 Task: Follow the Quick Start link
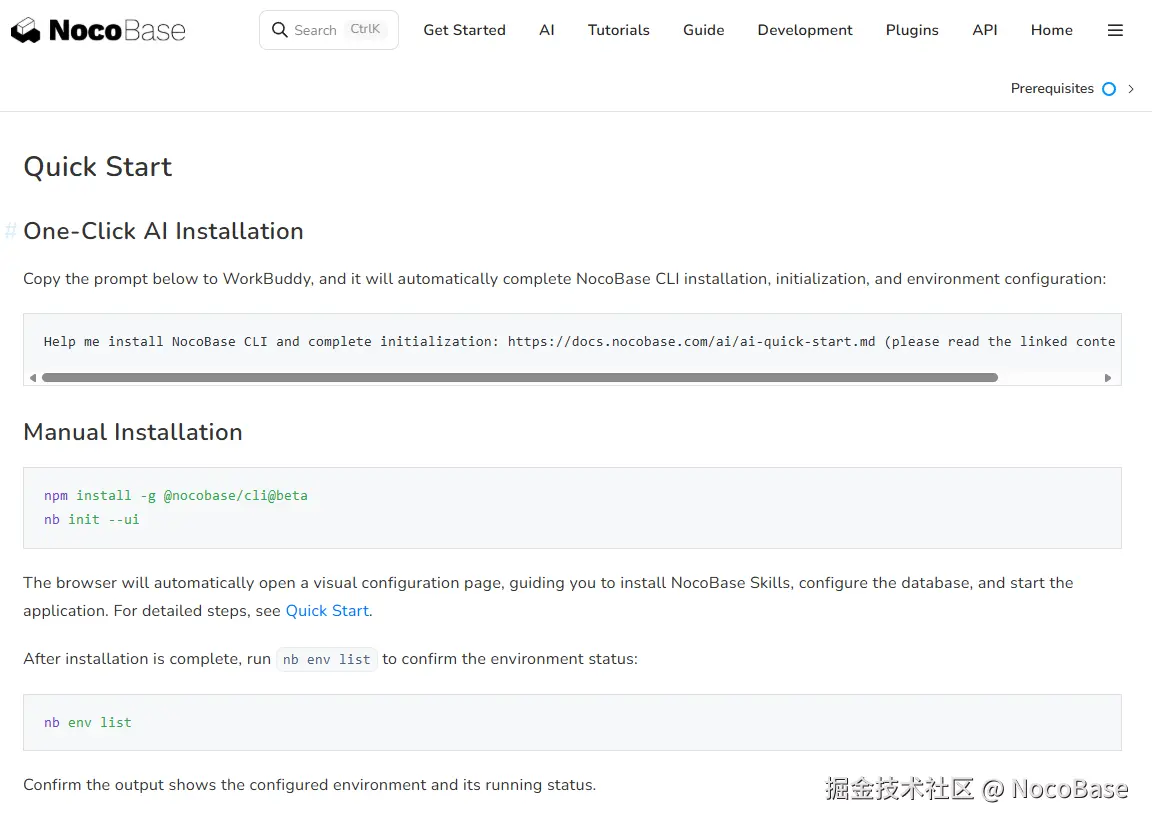click(327, 611)
